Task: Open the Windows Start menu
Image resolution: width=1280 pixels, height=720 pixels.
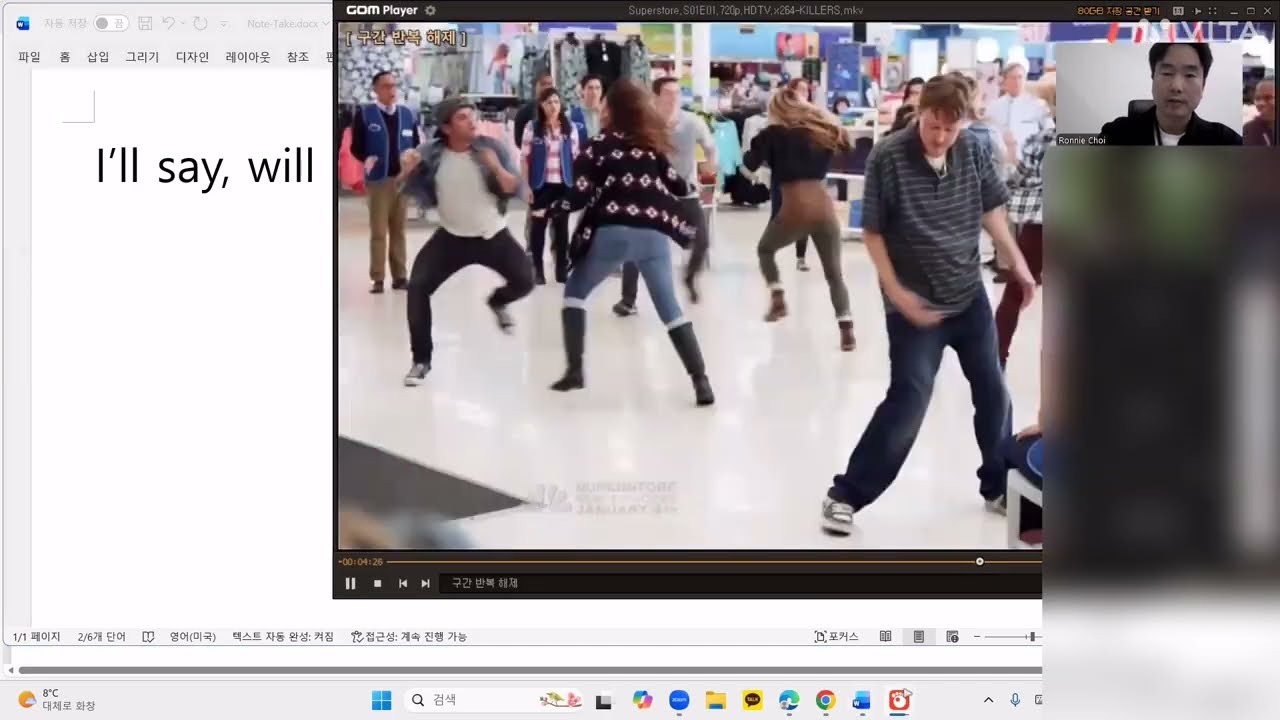Action: (x=381, y=700)
